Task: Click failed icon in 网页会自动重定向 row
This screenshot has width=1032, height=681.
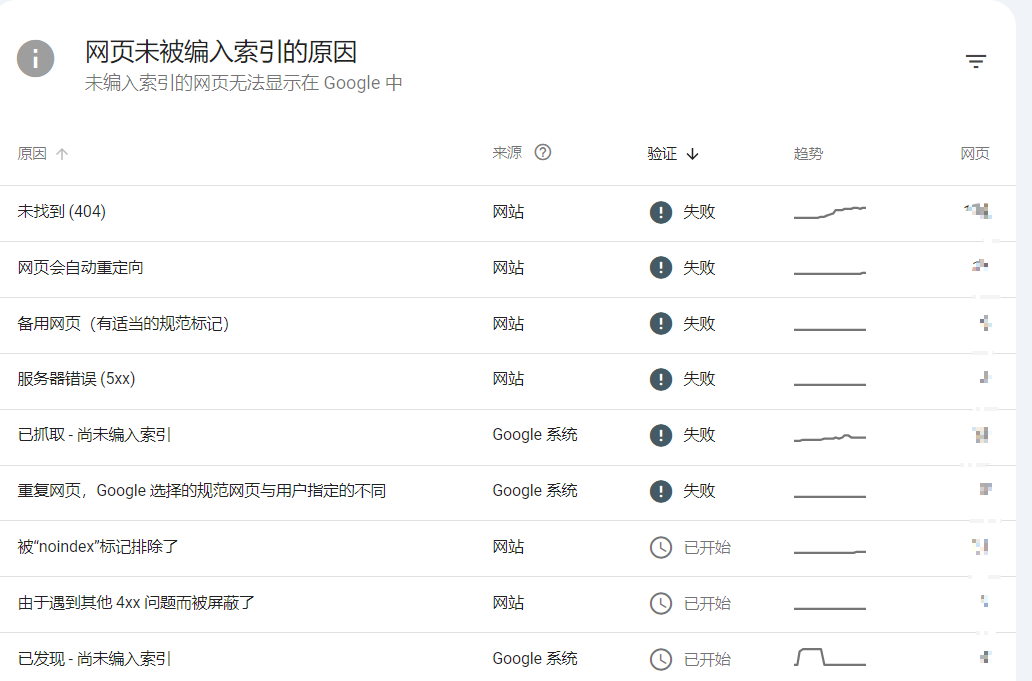Action: point(660,268)
